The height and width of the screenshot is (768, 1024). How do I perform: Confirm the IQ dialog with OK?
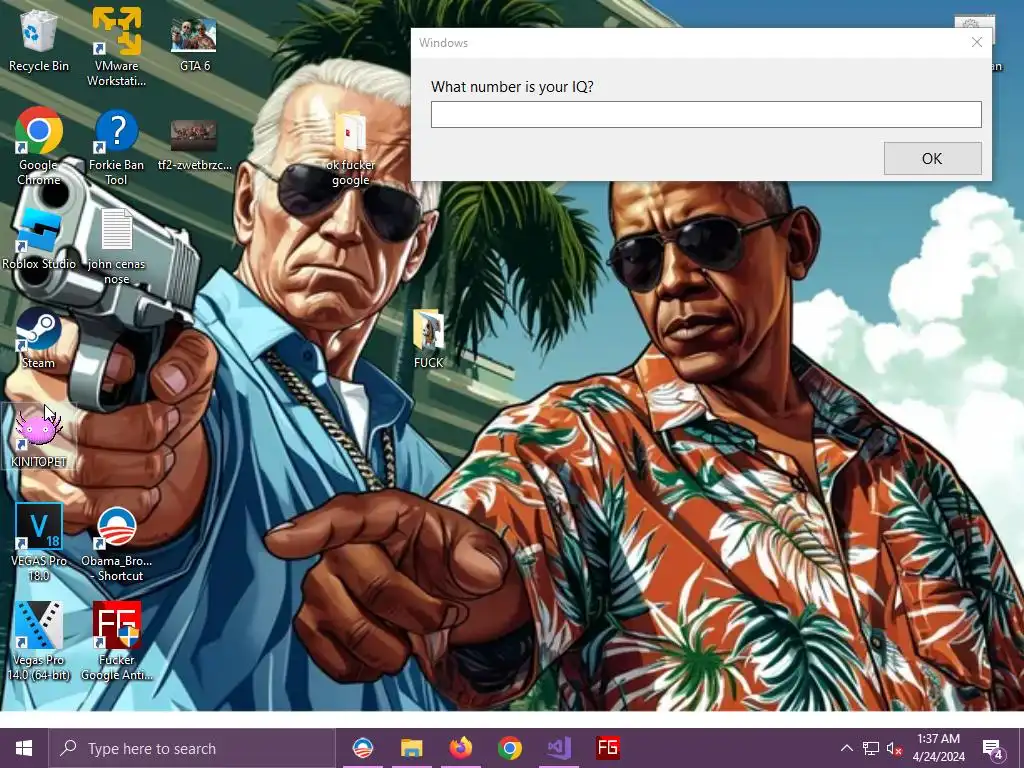pyautogui.click(x=933, y=159)
